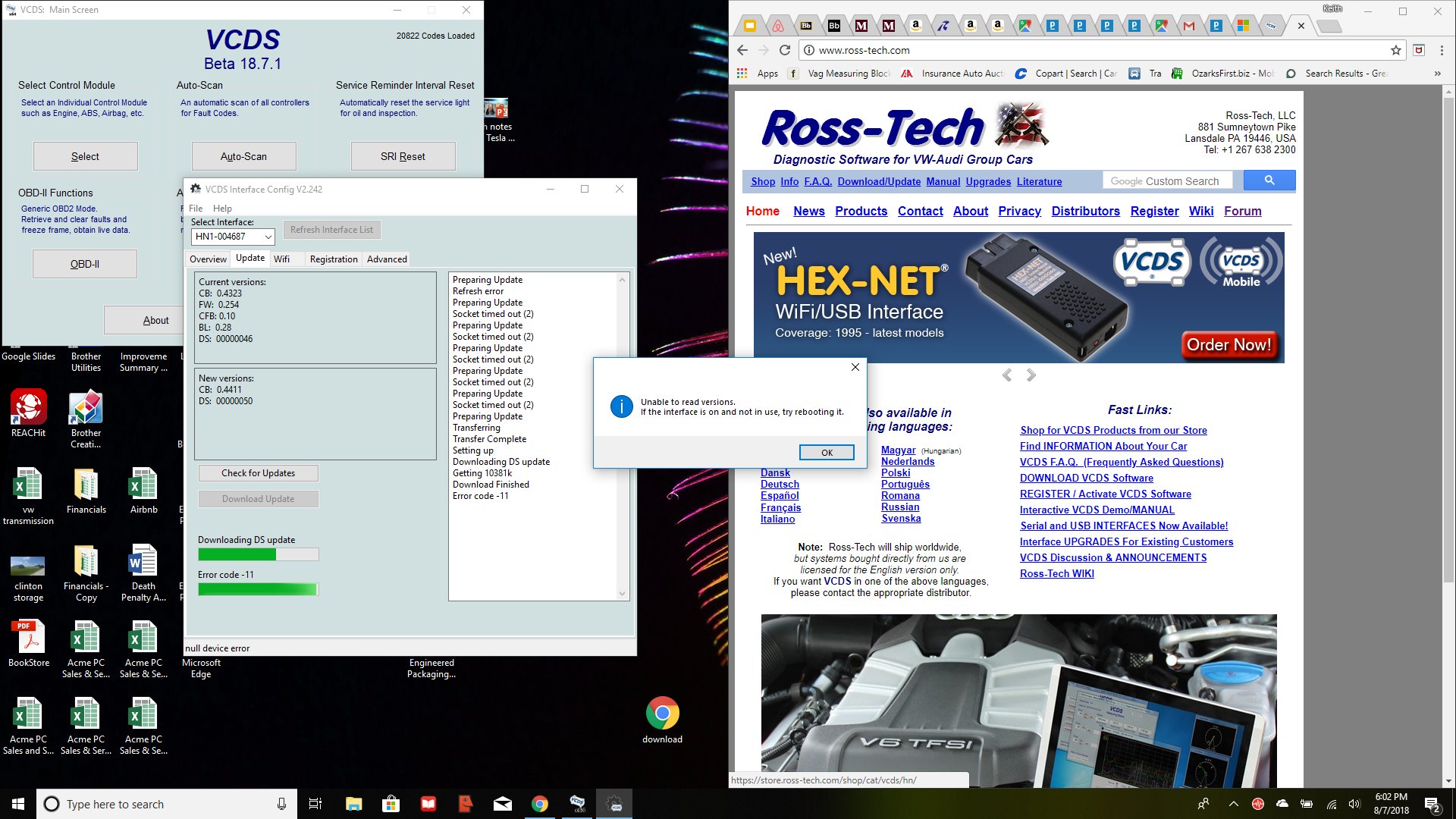1456x819 pixels.
Task: Switch to the Wifi tab in Interface Config
Action: coord(281,259)
